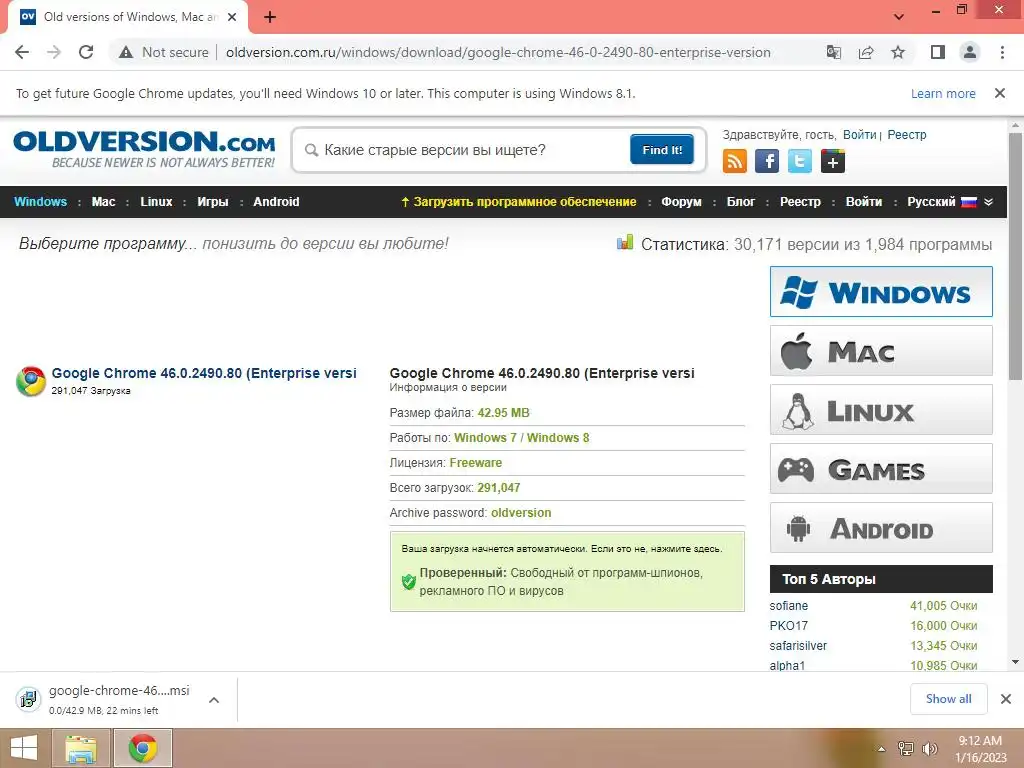
Task: Open the orange RSS feed icon
Action: 735,161
